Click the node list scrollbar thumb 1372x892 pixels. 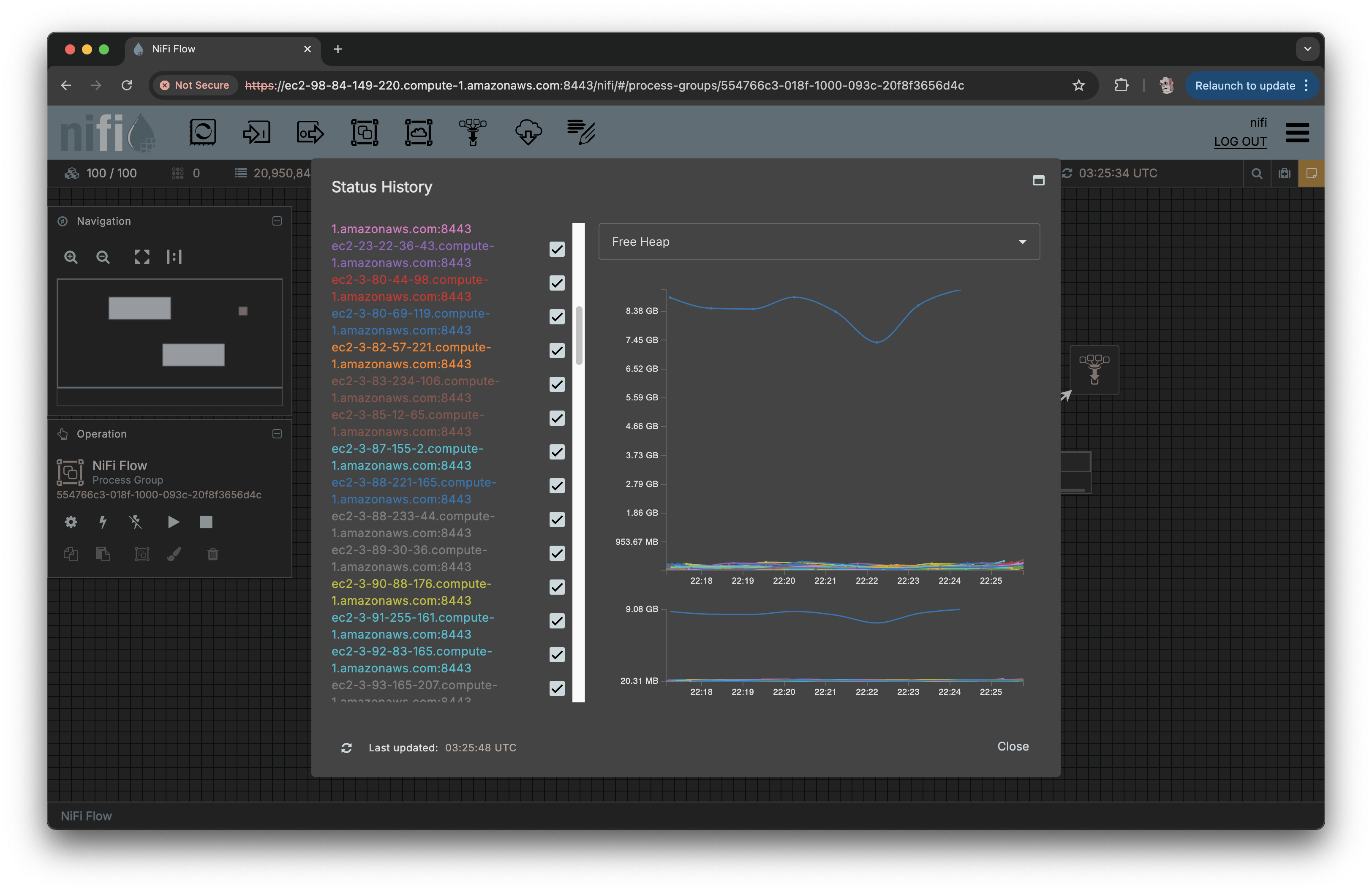(x=579, y=335)
